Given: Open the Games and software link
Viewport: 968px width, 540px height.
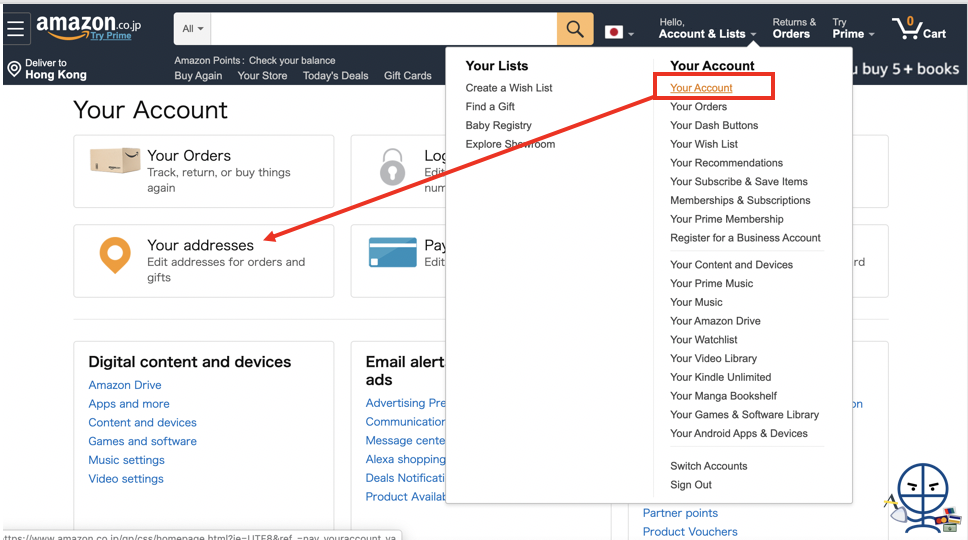Looking at the screenshot, I should (142, 441).
